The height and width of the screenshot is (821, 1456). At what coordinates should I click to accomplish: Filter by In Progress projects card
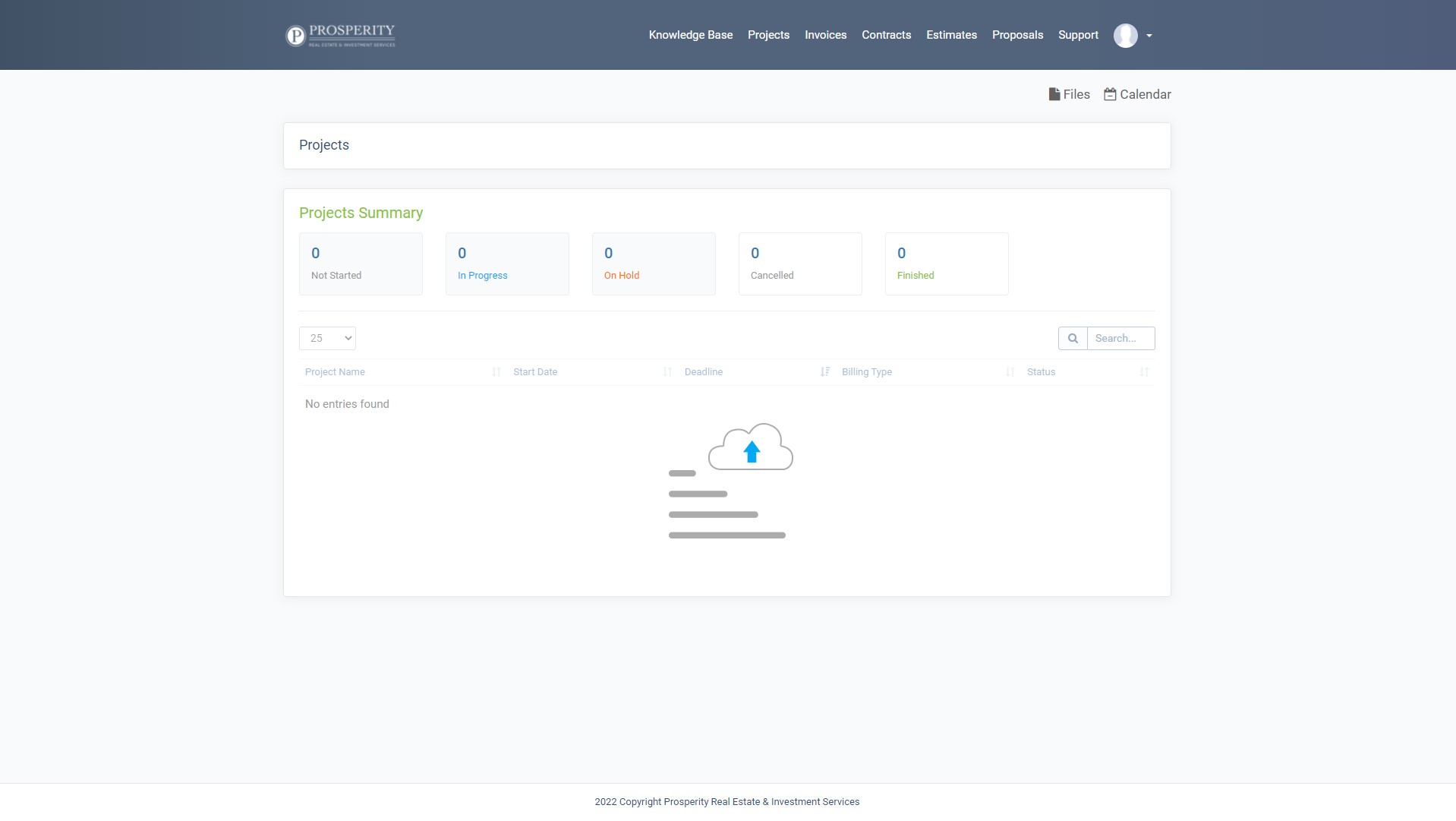[x=507, y=264]
